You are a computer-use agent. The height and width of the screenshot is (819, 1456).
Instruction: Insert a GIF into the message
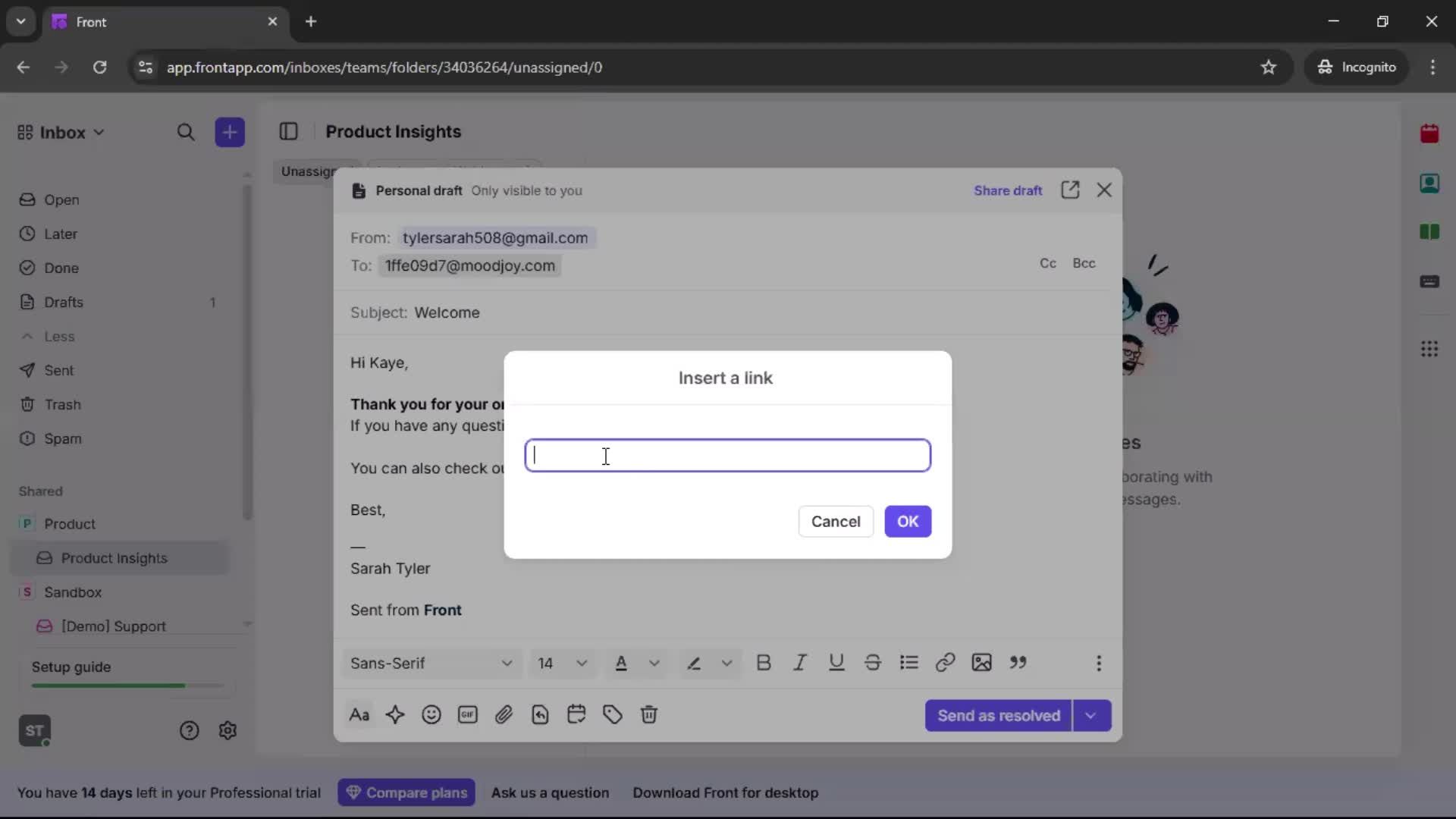coord(468,715)
